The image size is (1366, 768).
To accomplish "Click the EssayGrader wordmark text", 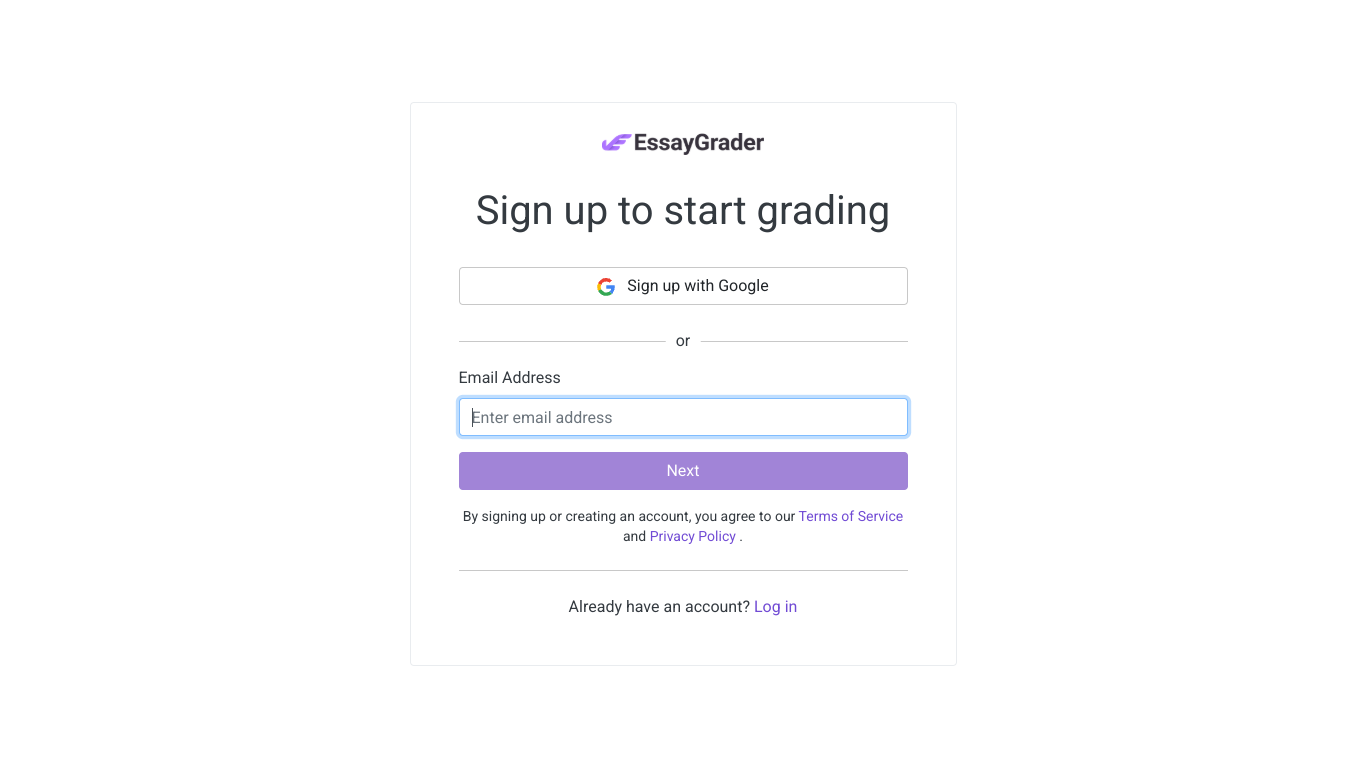I will [699, 143].
